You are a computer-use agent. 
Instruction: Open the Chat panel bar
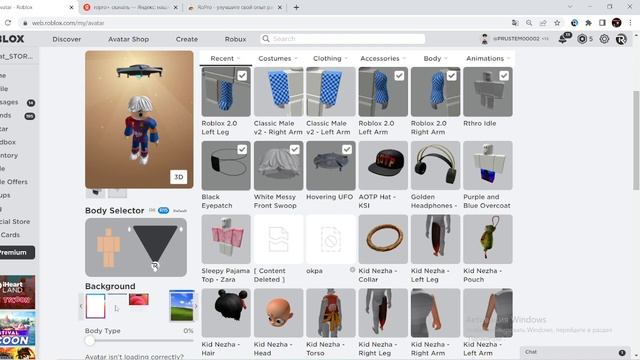(x=574, y=352)
